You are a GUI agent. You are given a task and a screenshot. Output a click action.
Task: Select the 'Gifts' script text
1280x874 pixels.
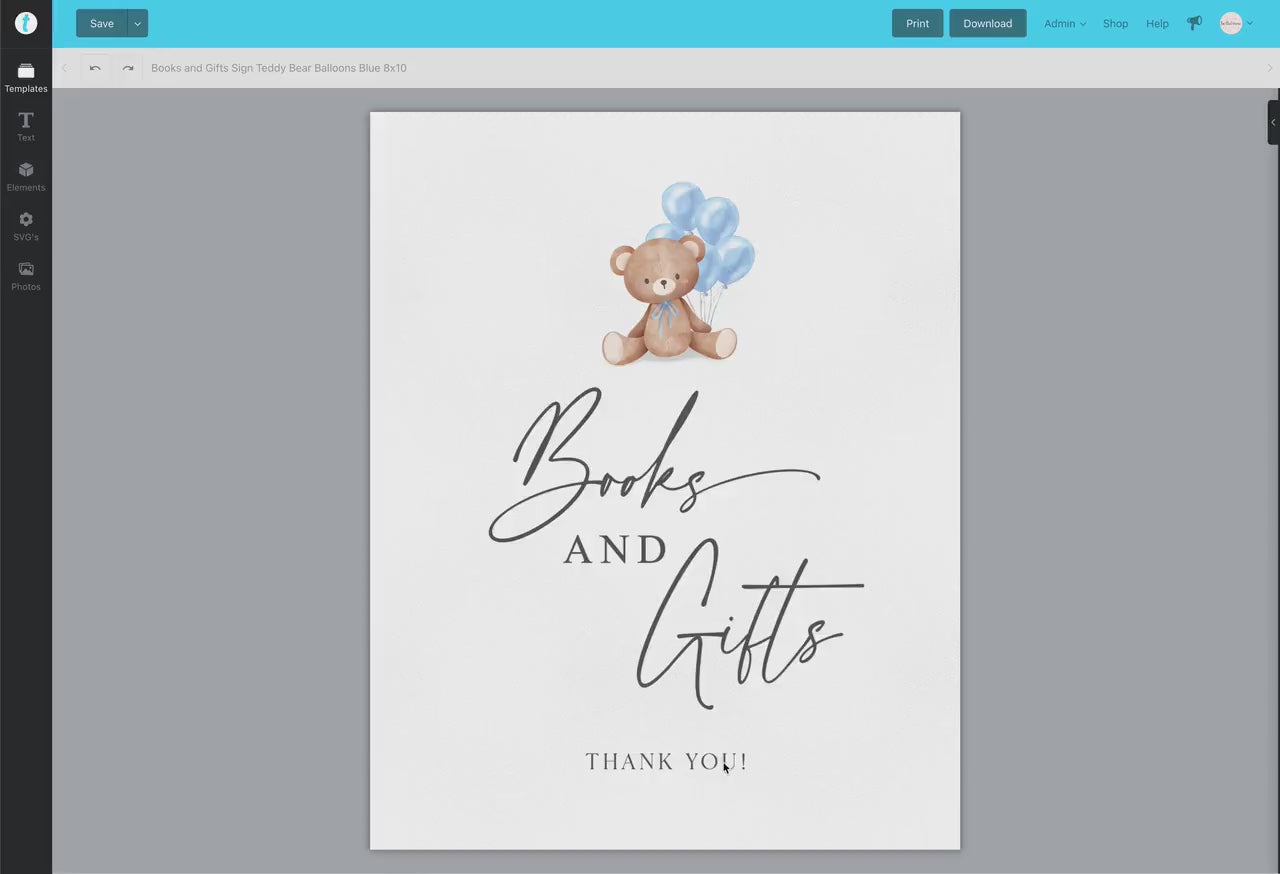750,624
